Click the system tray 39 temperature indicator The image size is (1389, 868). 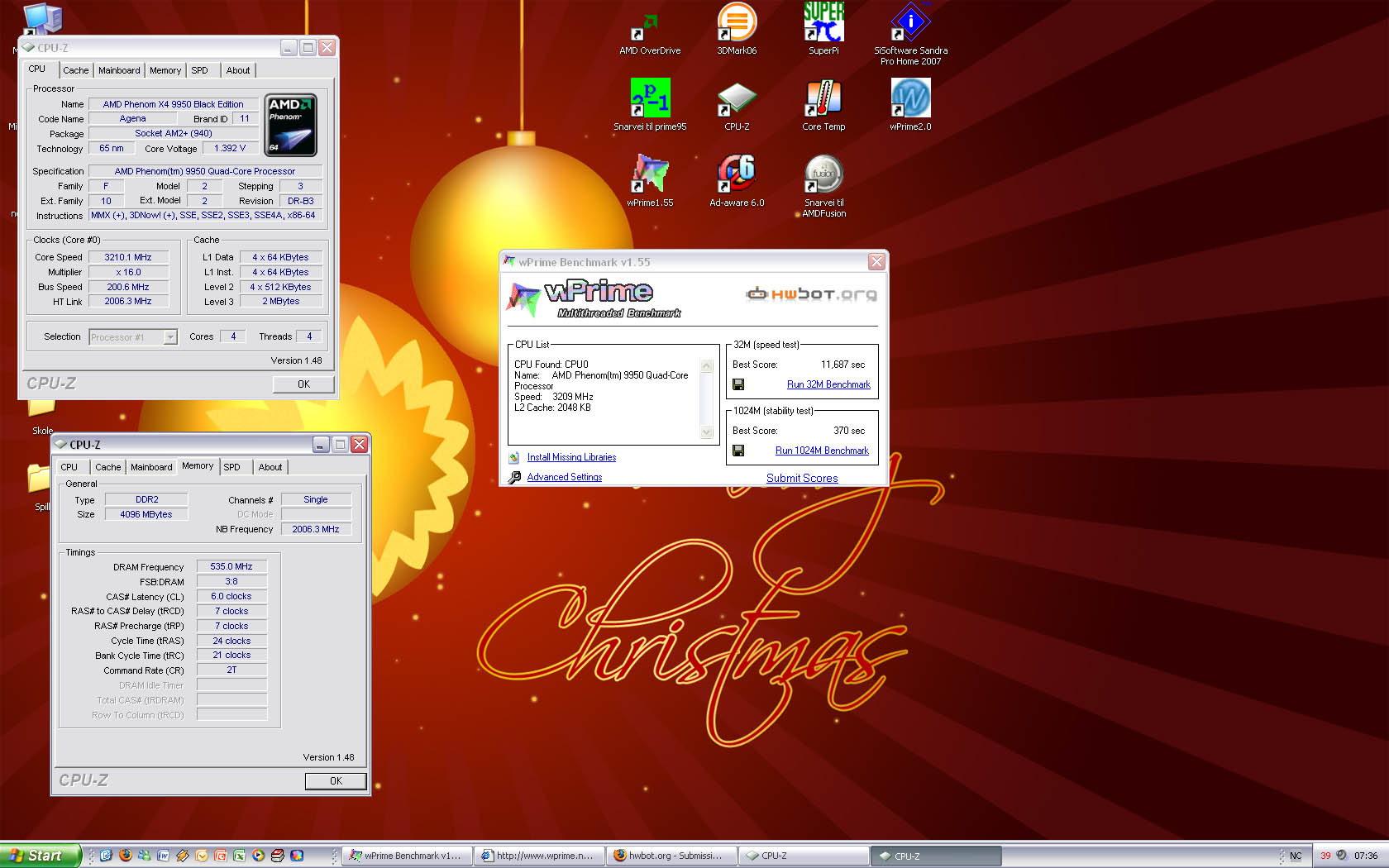tap(1325, 856)
